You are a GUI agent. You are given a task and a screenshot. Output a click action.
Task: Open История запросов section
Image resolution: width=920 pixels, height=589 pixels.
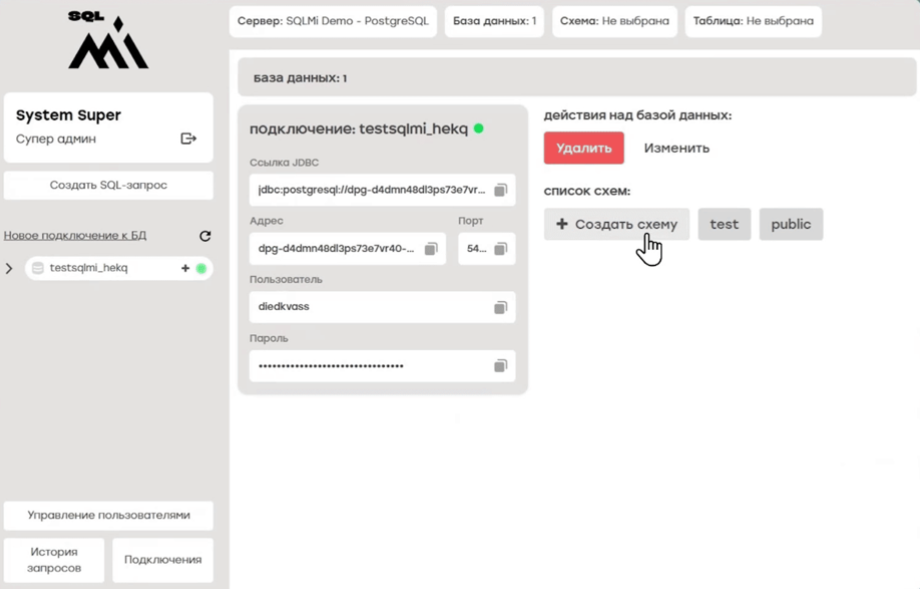coord(54,560)
